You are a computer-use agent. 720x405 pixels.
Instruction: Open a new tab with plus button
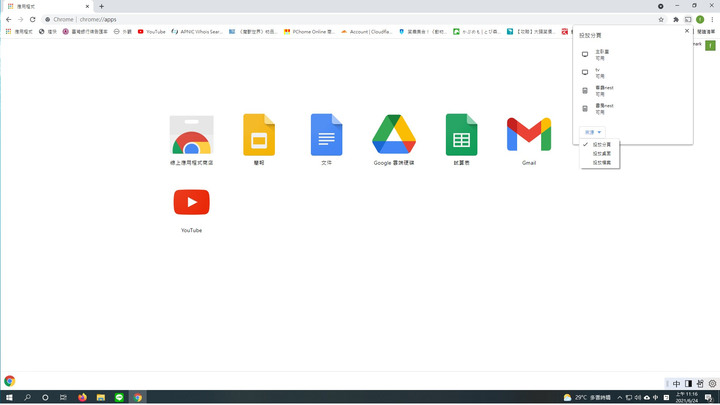(x=101, y=6)
